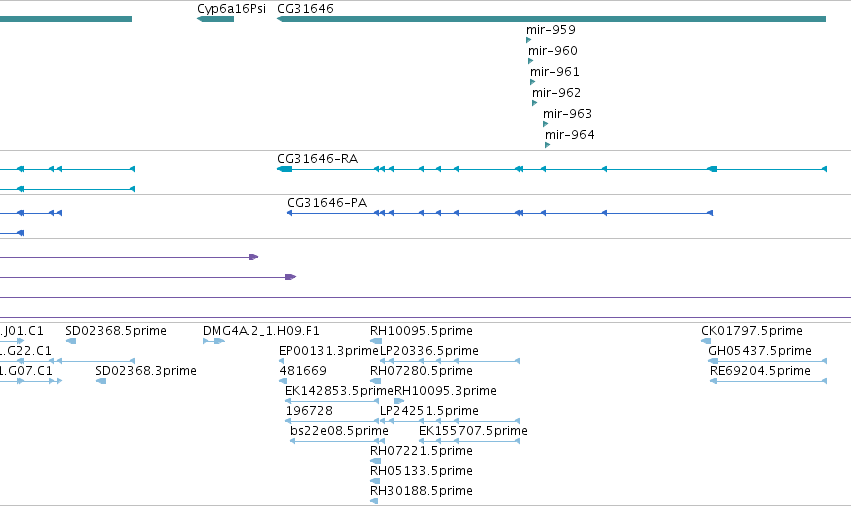Select the CG31646 gene bar
This screenshot has width=851, height=506.
coord(551,19)
